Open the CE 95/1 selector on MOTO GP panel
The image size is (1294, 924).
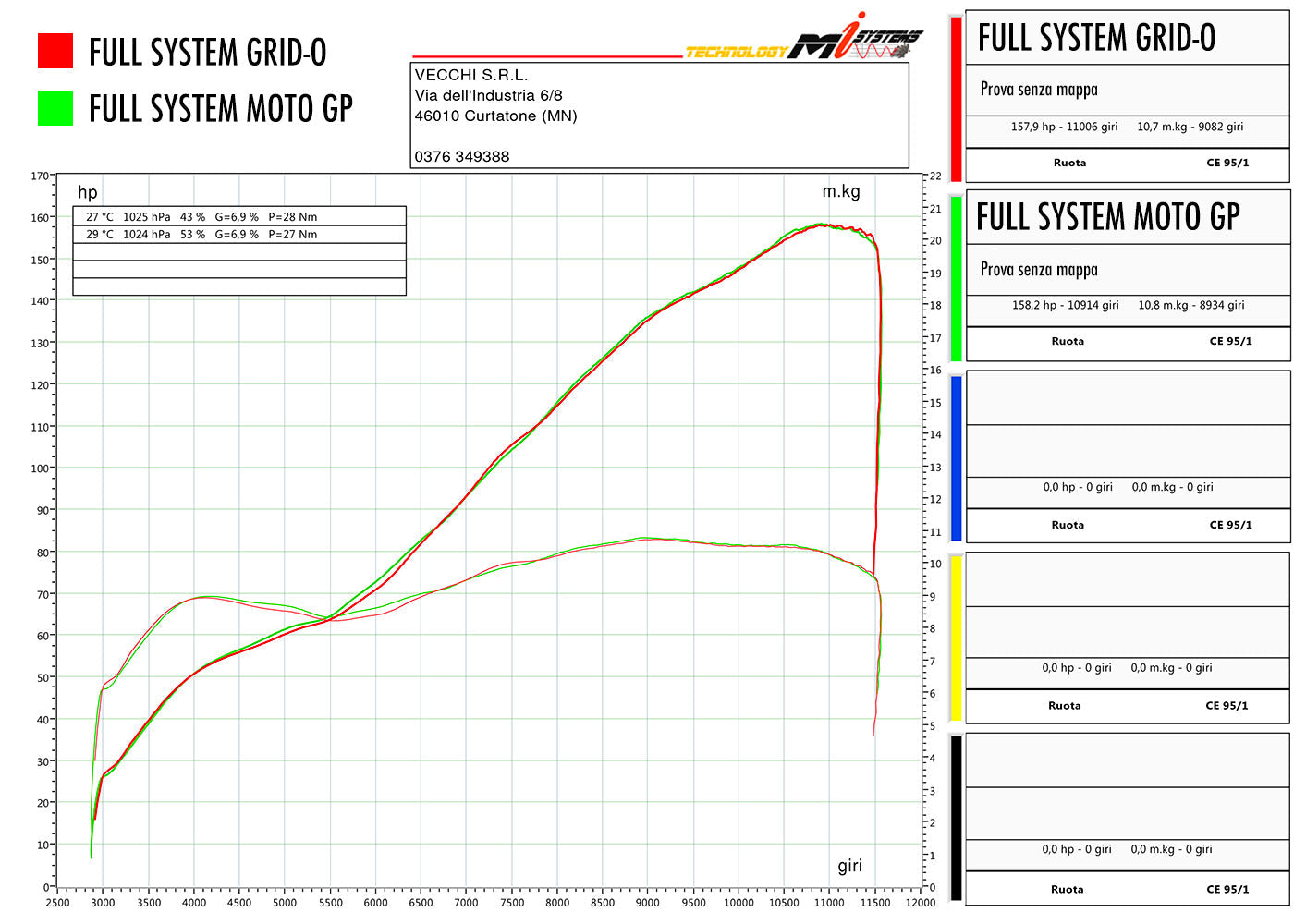point(1230,341)
